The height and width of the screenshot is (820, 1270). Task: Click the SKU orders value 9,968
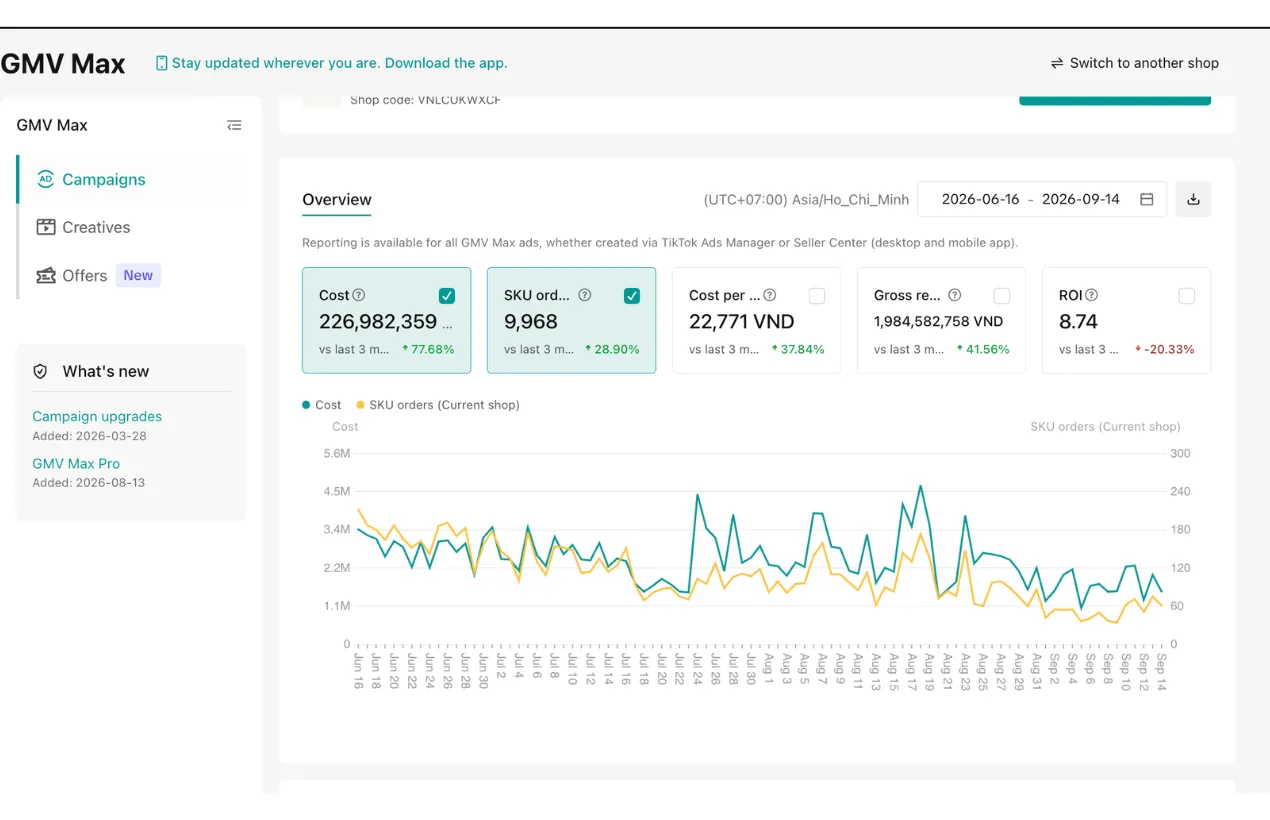(531, 322)
